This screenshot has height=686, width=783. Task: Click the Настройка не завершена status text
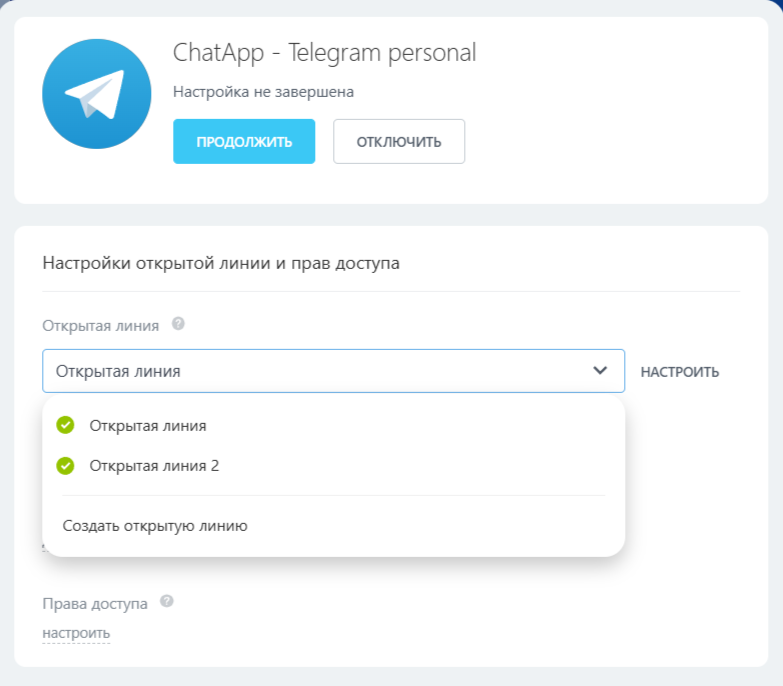click(263, 92)
